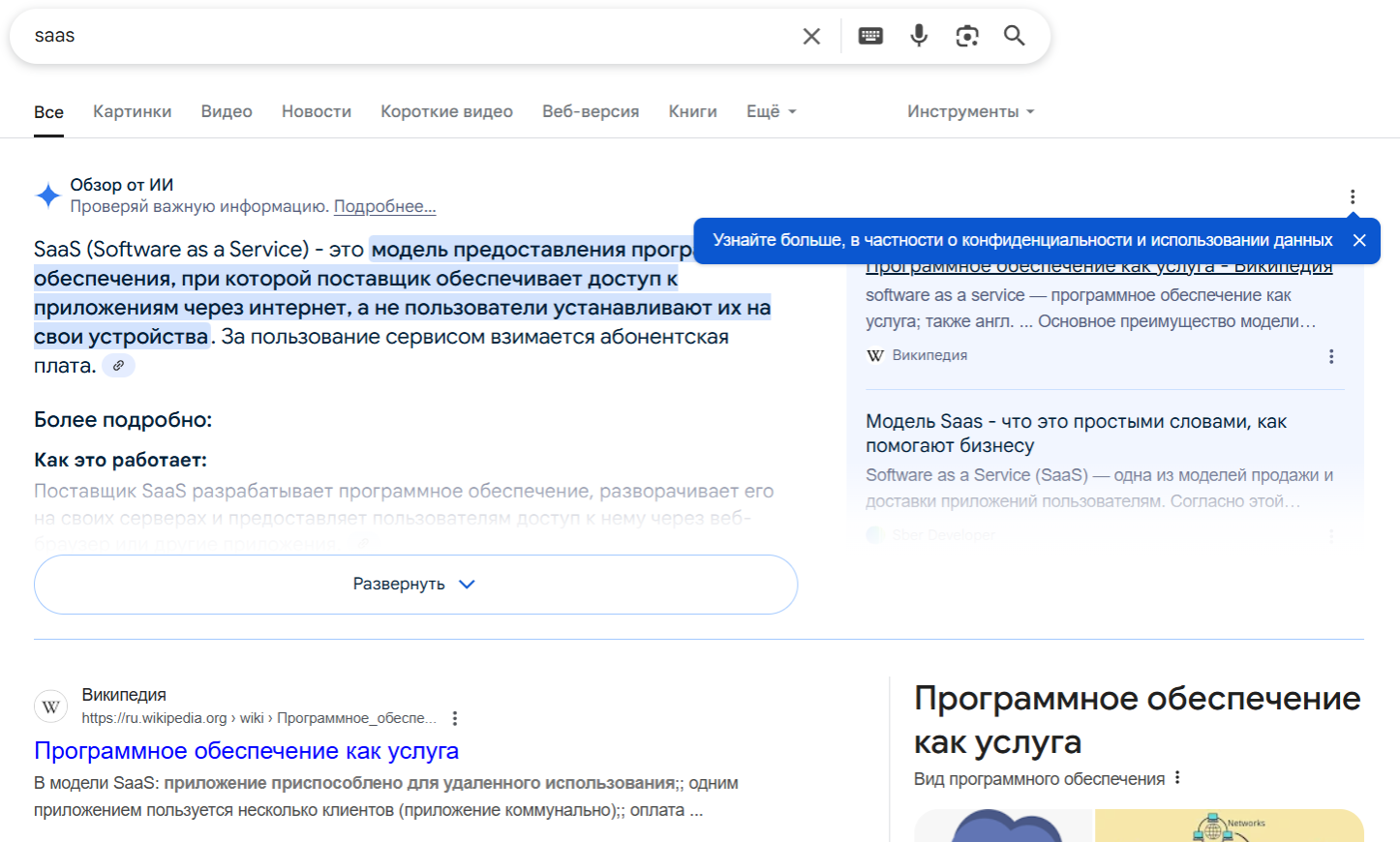The image size is (1400, 842).
Task: Click the knowledge panel title 'Программное обеспечение как услуга'
Action: 1137,719
